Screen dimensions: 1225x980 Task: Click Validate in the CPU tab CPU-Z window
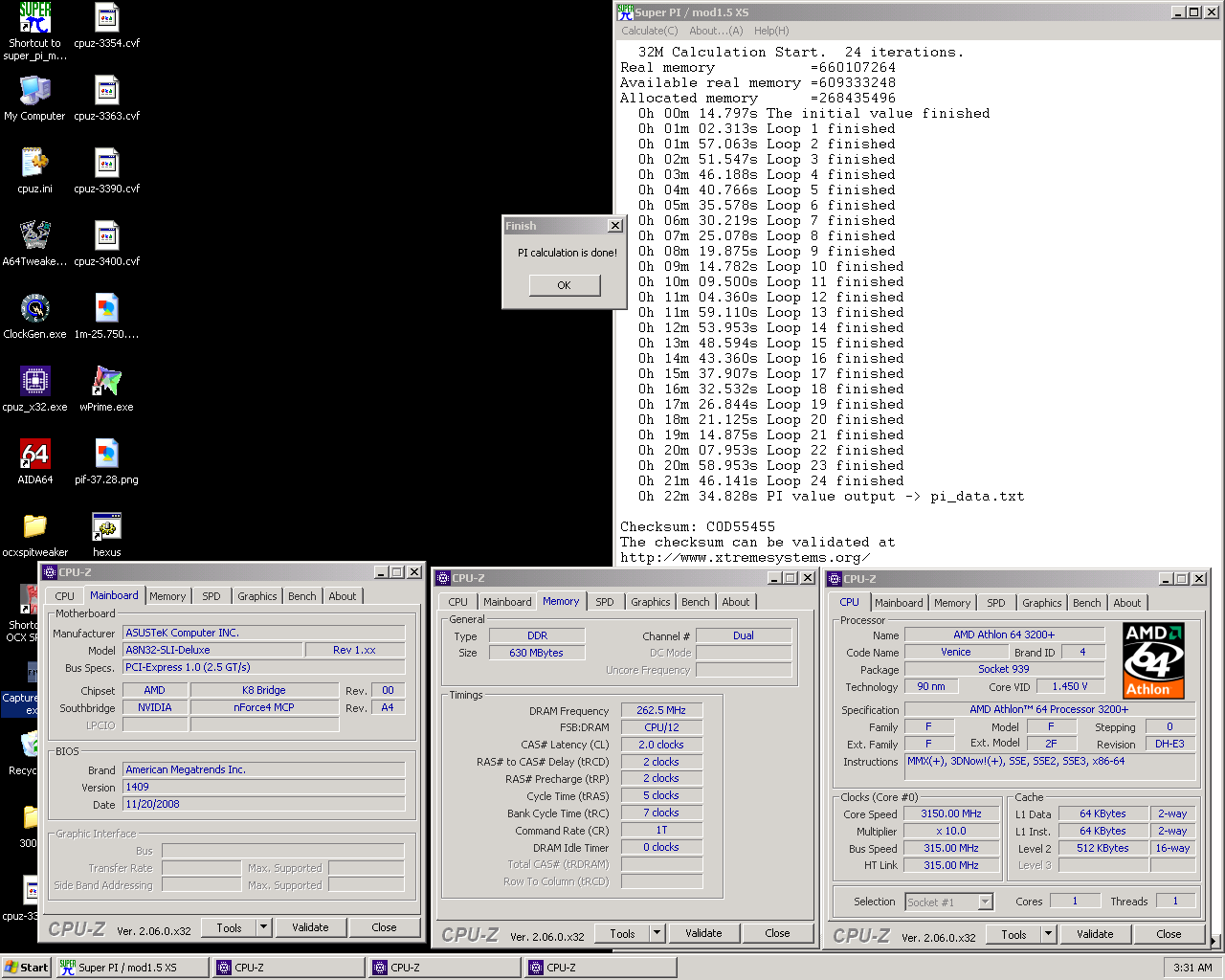(x=1095, y=934)
